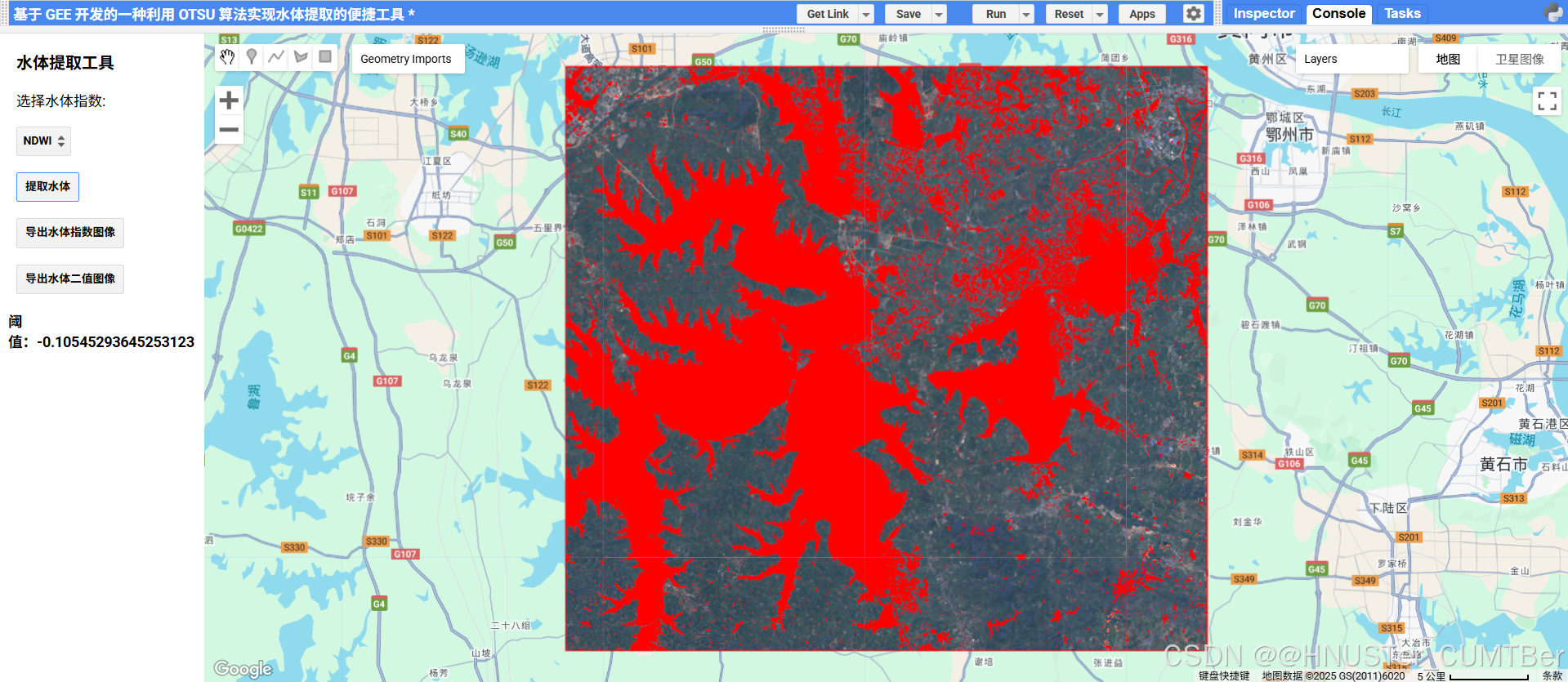1568x682 pixels.
Task: Select the add marker tool
Action: click(252, 56)
